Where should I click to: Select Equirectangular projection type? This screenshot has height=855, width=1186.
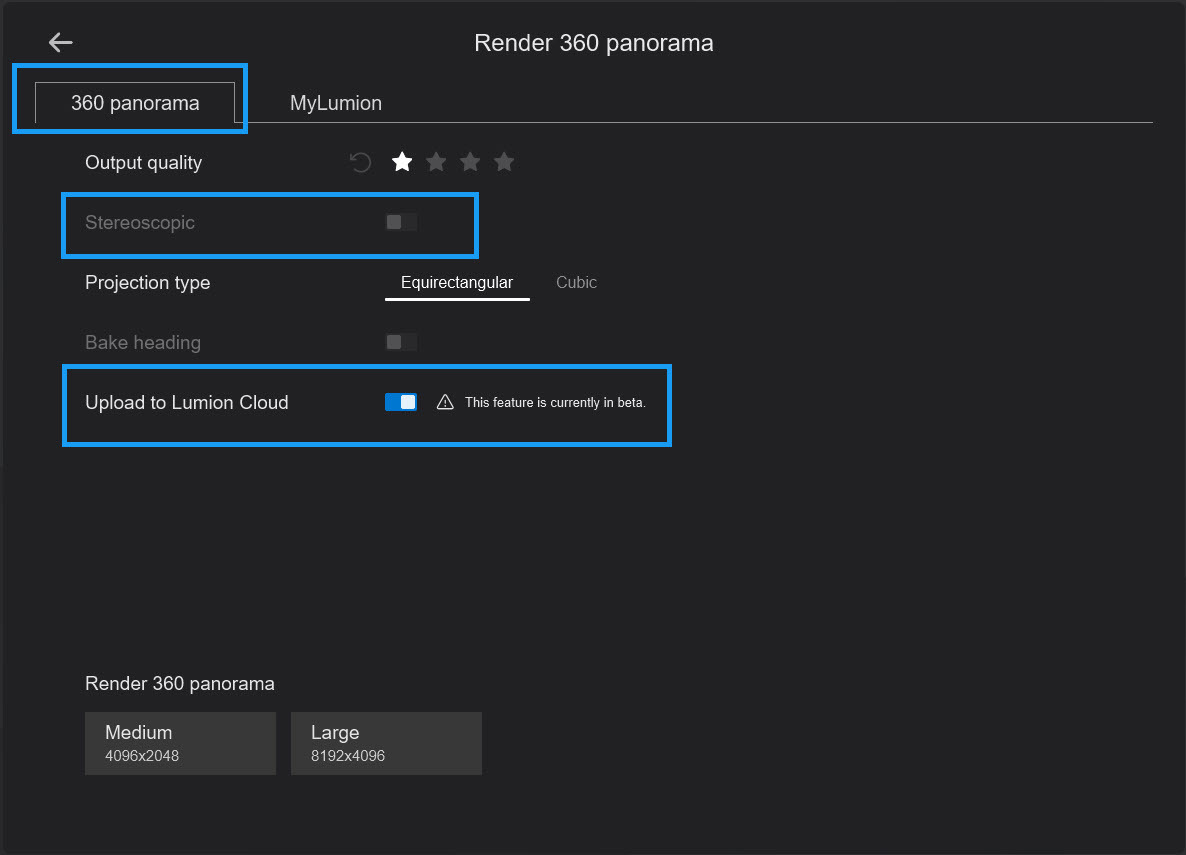click(x=457, y=283)
